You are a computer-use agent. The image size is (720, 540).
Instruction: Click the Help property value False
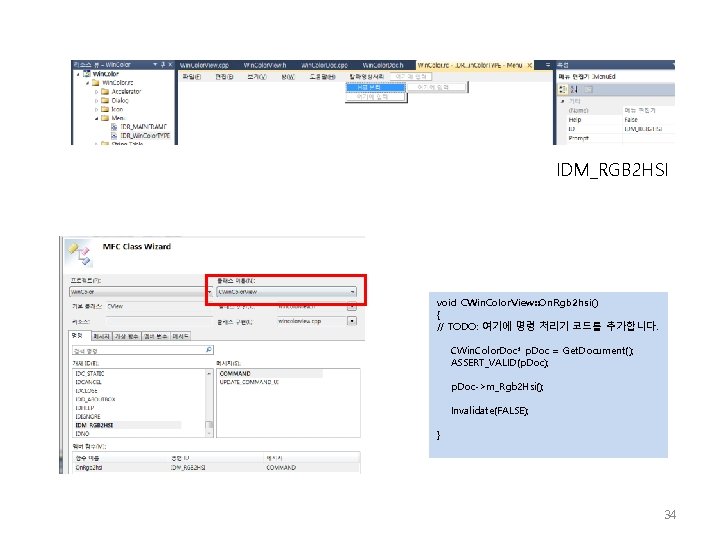[x=649, y=120]
